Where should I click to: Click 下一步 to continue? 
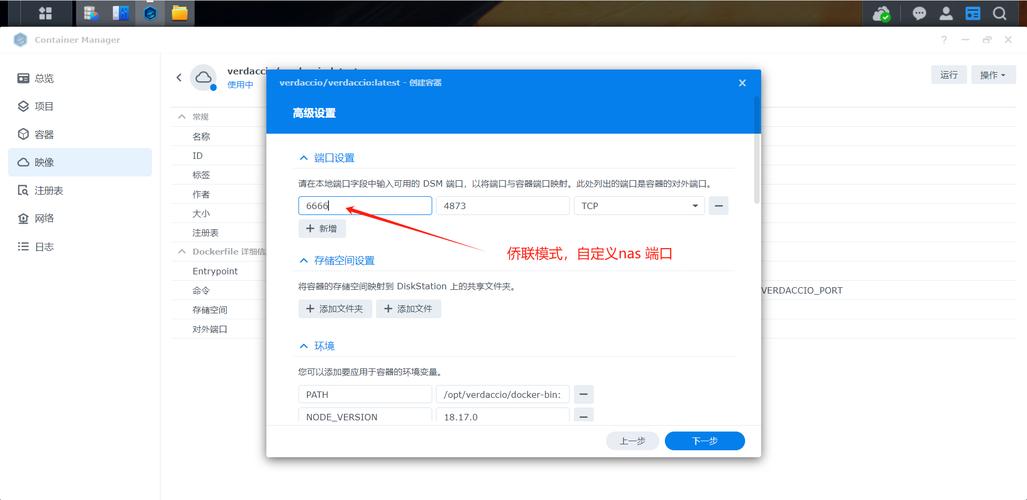click(705, 441)
